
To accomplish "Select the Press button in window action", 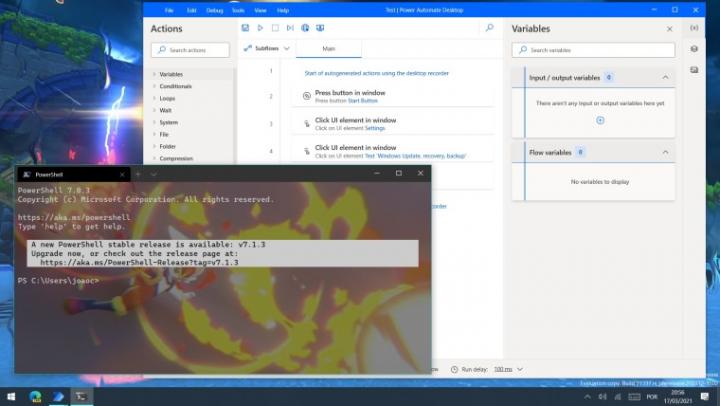I will (x=393, y=96).
